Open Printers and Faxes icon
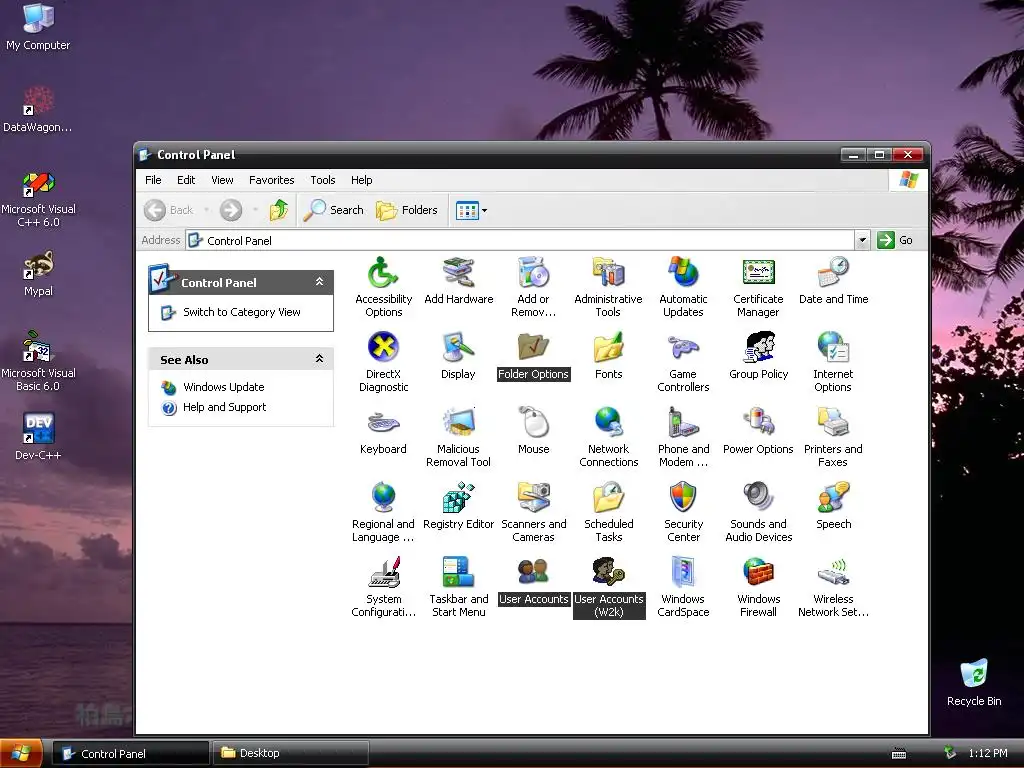Image resolution: width=1024 pixels, height=768 pixels. point(833,437)
